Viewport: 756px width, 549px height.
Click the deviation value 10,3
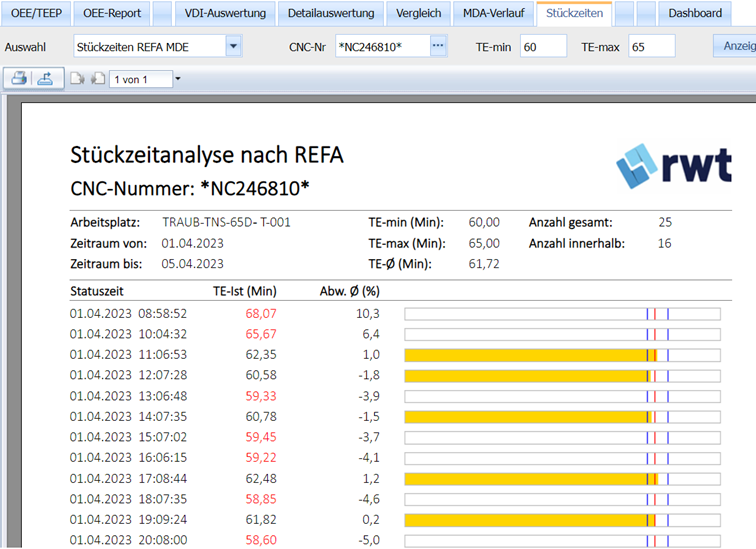tap(368, 314)
